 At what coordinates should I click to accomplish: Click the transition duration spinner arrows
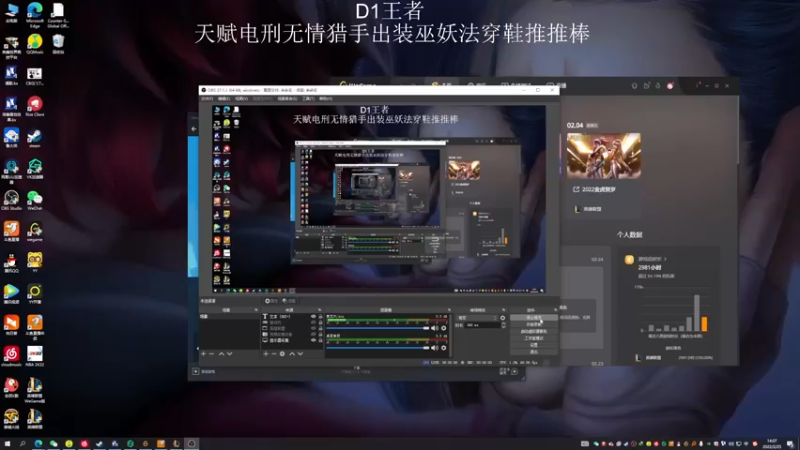(x=504, y=325)
